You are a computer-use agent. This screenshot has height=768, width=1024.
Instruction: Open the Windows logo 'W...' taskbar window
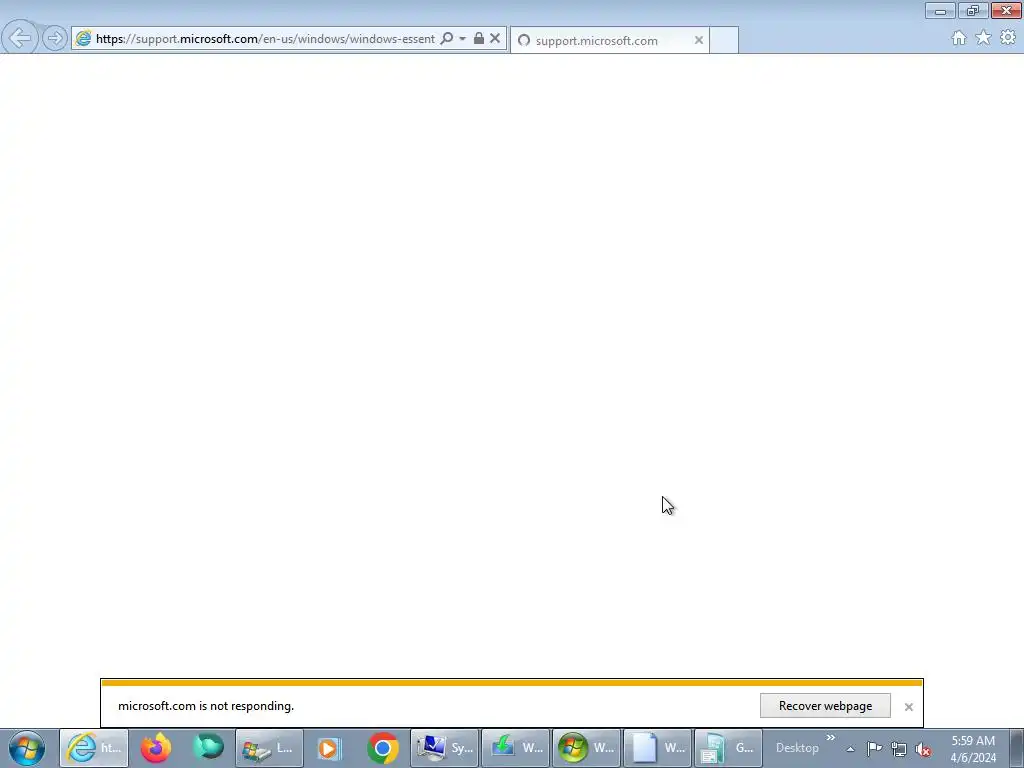[x=586, y=748]
